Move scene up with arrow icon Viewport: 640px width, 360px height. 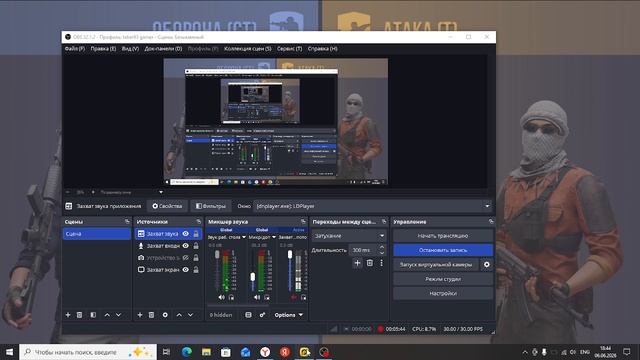click(x=107, y=315)
